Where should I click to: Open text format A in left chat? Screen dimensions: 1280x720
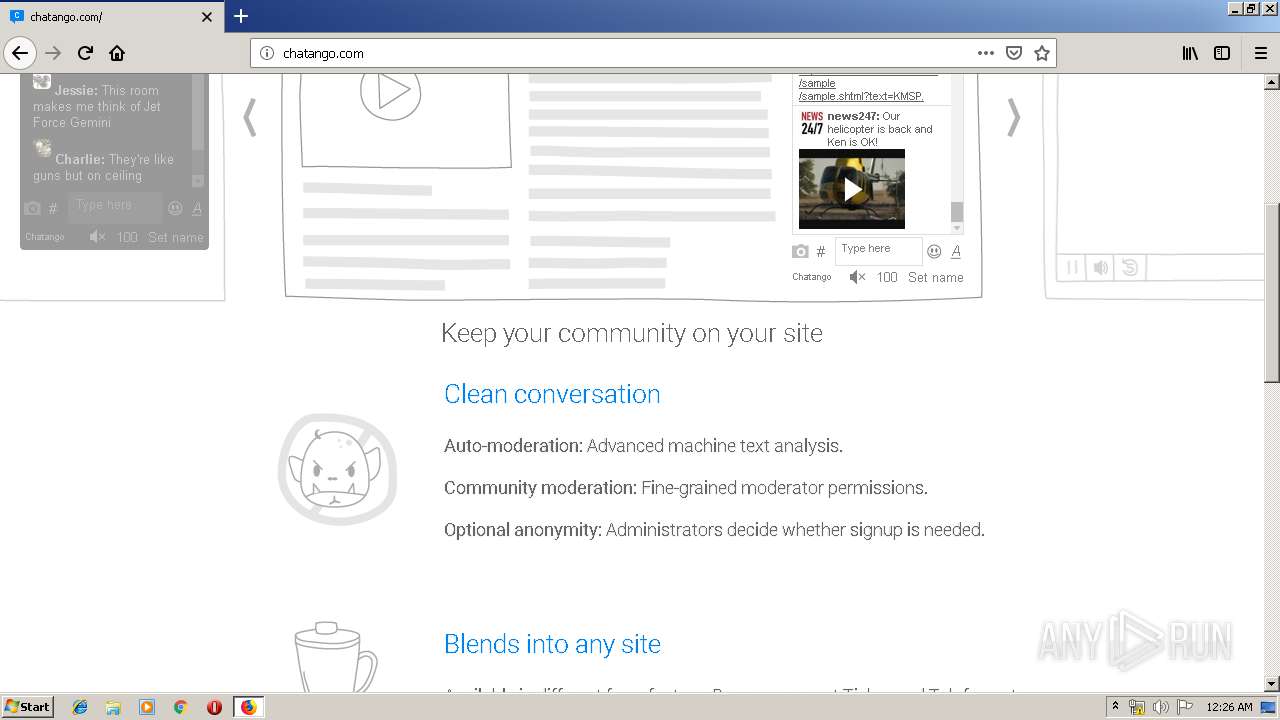pyautogui.click(x=197, y=208)
